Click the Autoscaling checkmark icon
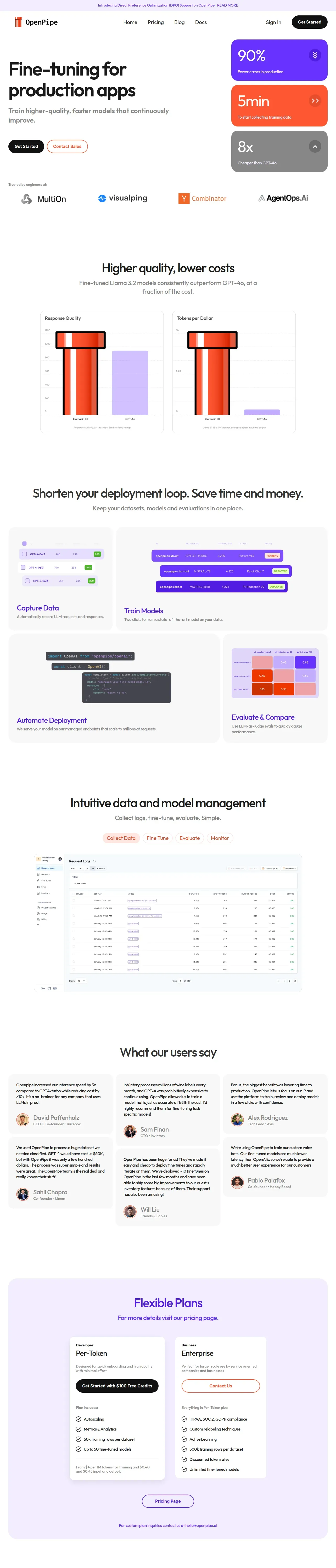Screen dimensions: 336x1568 tap(79, 1419)
